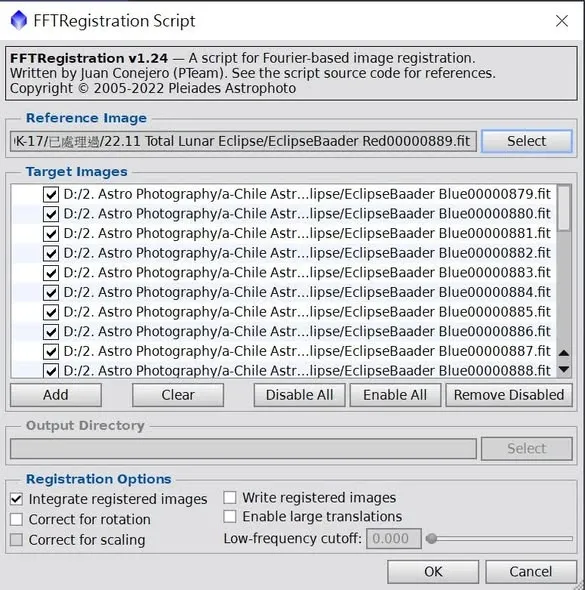This screenshot has height=590, width=585.
Task: Toggle Integrate registered images checkbox
Action: (16, 499)
